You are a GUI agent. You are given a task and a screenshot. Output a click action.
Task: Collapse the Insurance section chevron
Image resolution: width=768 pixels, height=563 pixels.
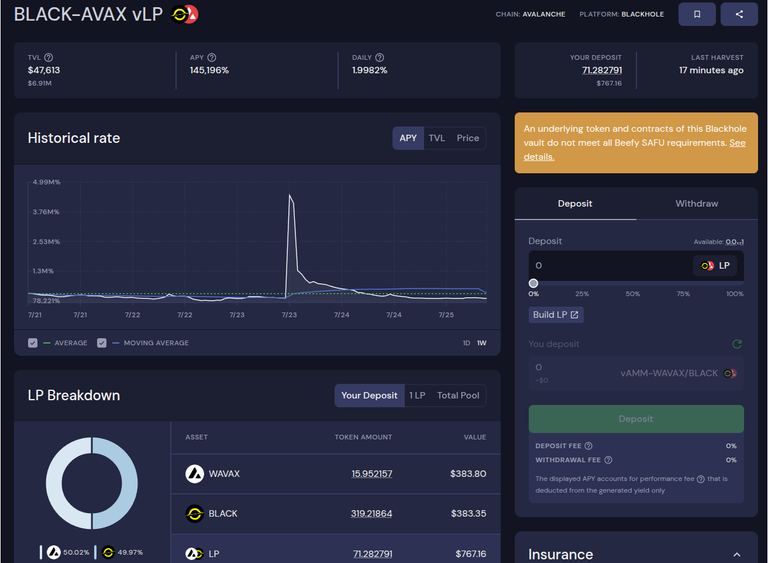(x=737, y=555)
